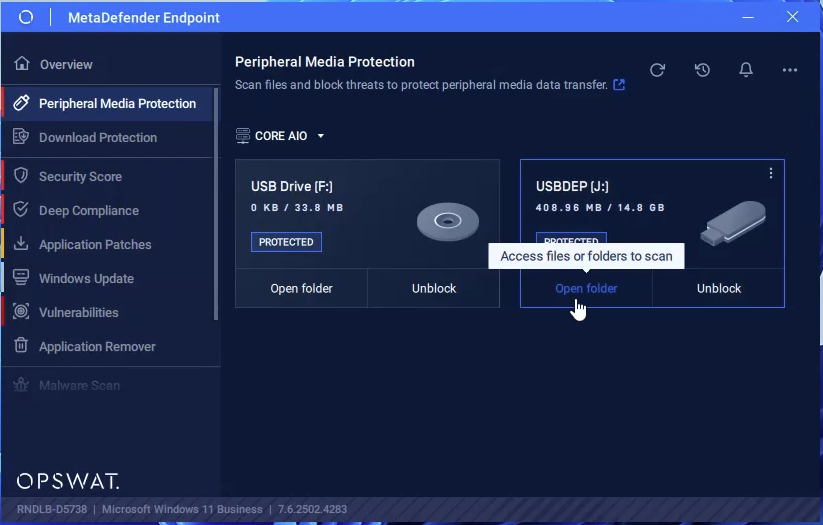Click the Security Score shield icon
Viewport: 823px width, 525px height.
tap(21, 175)
